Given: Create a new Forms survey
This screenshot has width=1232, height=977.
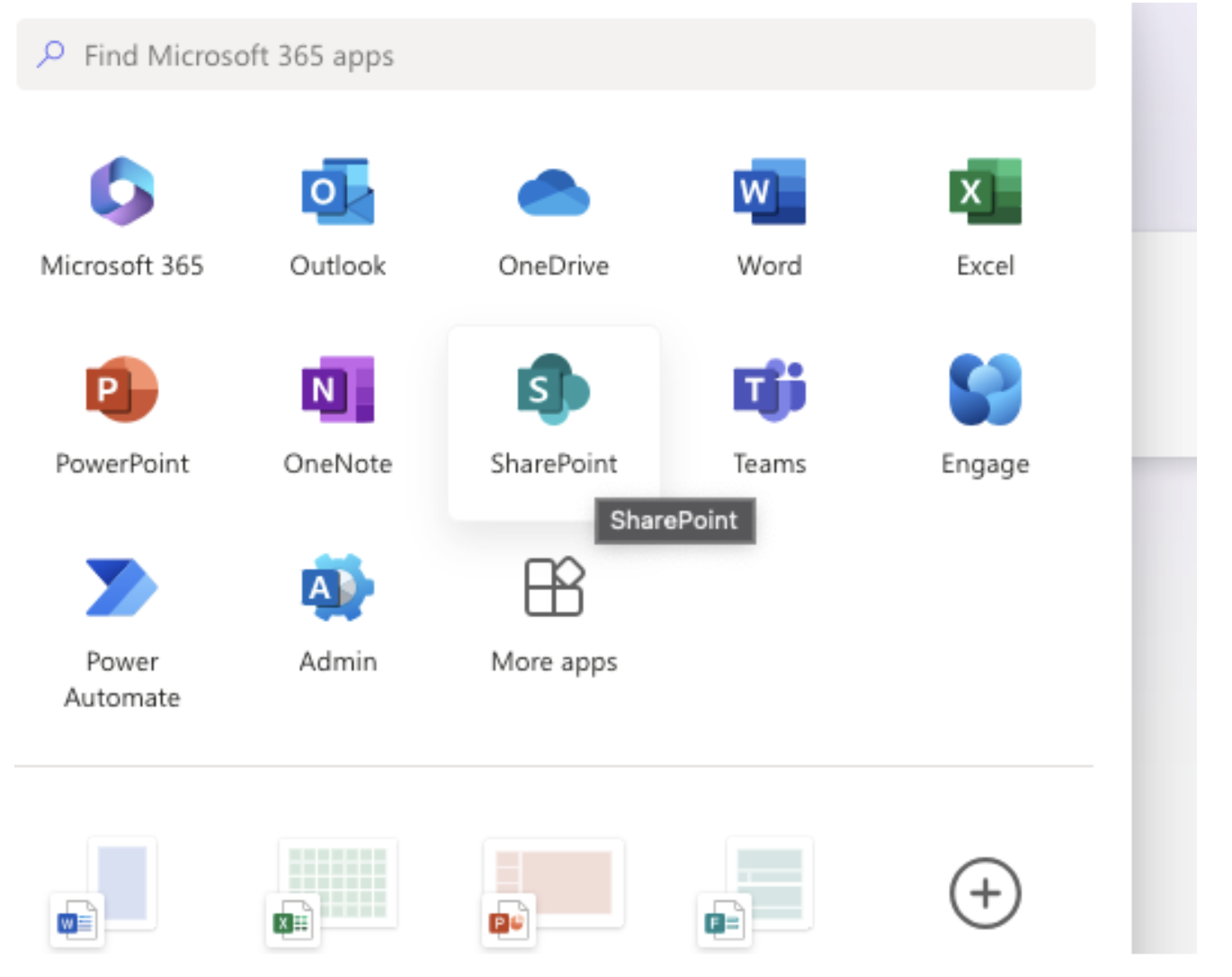Looking at the screenshot, I should tap(757, 892).
